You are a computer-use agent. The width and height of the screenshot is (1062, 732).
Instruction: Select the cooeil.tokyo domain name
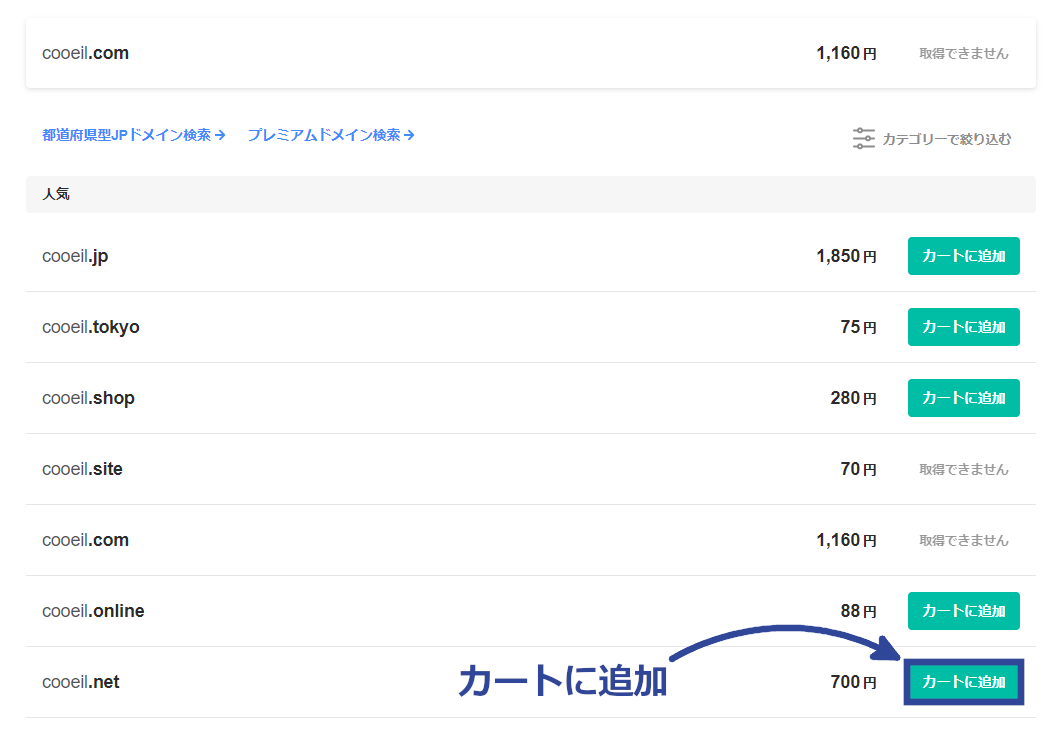pyautogui.click(x=91, y=327)
